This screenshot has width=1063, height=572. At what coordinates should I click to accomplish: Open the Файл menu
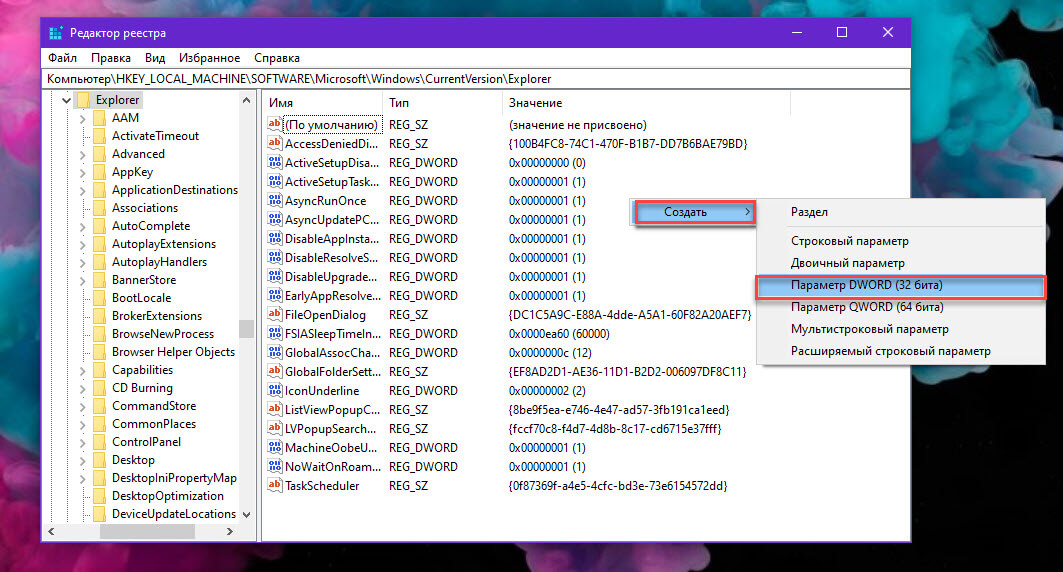(62, 58)
